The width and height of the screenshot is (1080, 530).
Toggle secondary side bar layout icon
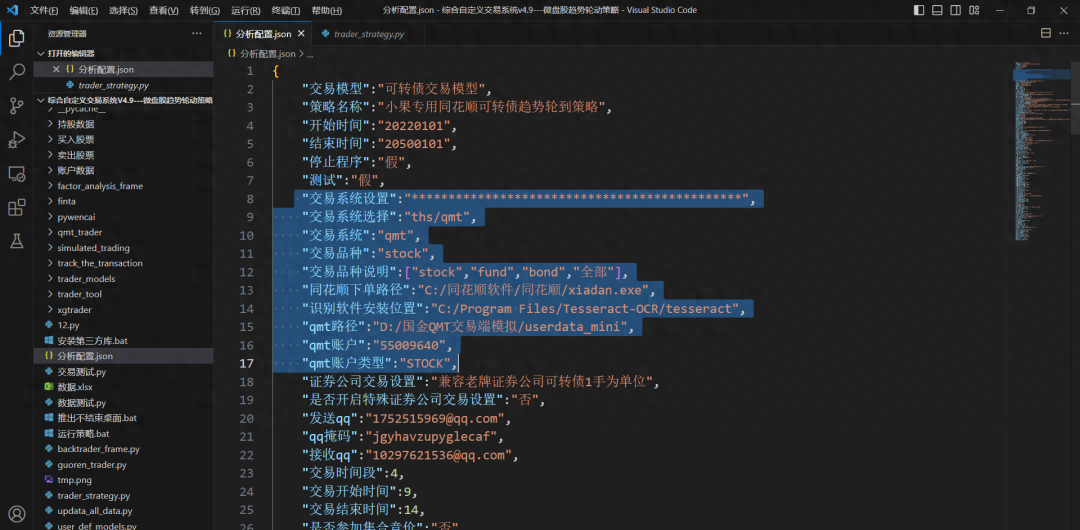[x=955, y=10]
